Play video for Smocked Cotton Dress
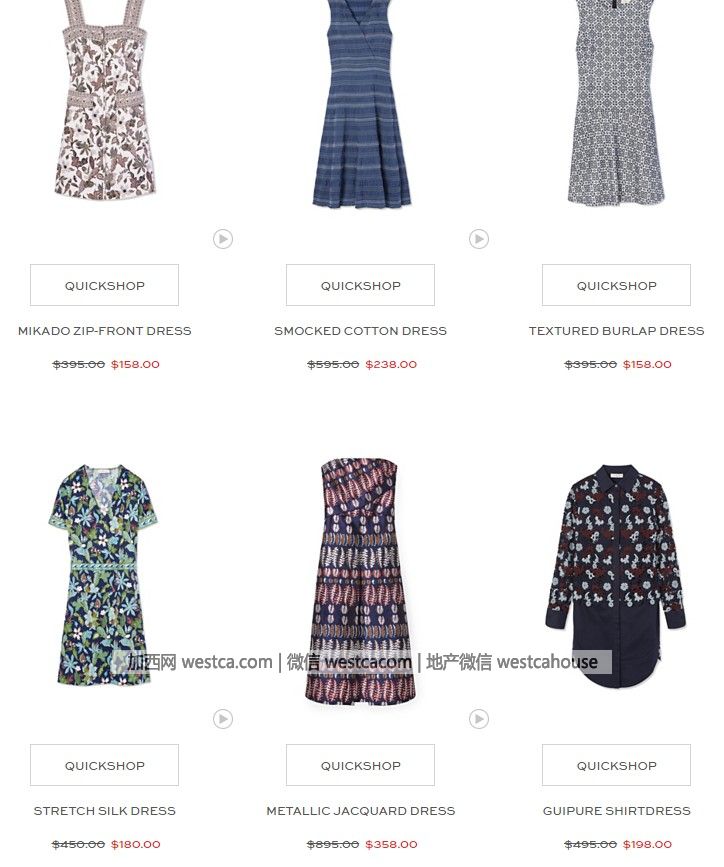This screenshot has width=724, height=867. coord(479,239)
